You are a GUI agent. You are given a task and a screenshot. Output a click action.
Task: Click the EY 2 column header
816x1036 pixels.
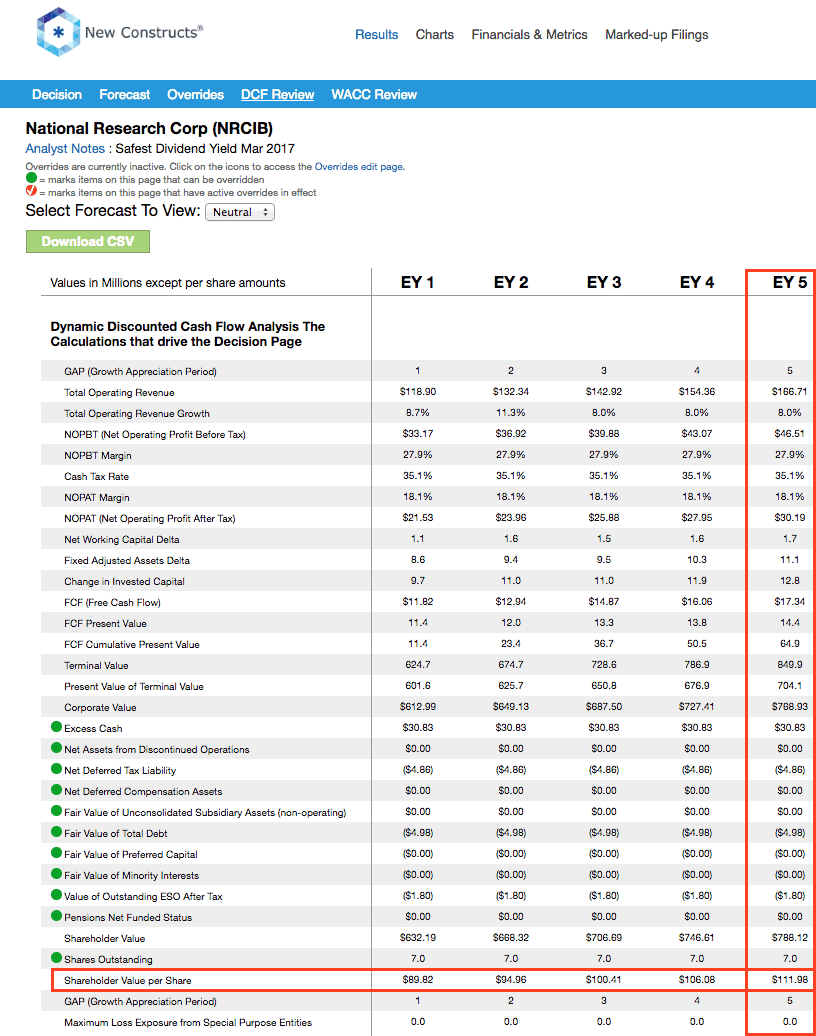pos(511,282)
